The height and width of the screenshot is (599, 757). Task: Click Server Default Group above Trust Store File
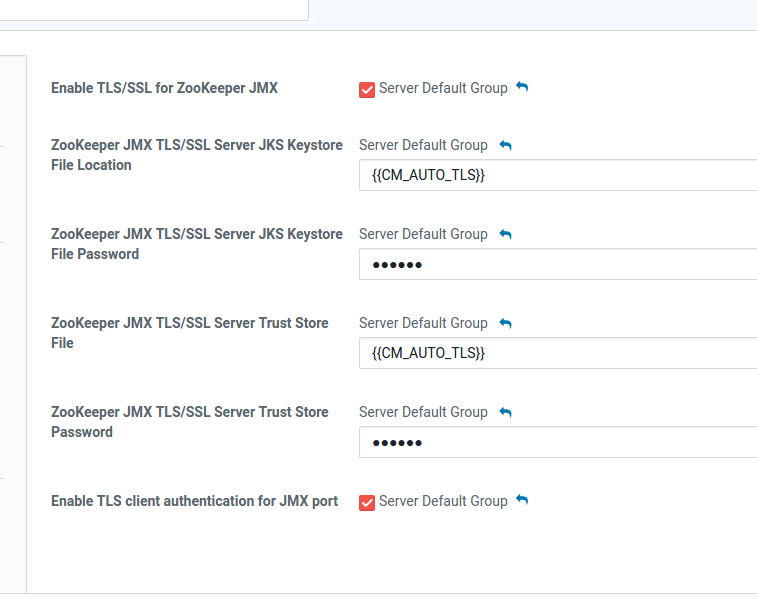pyautogui.click(x=423, y=323)
